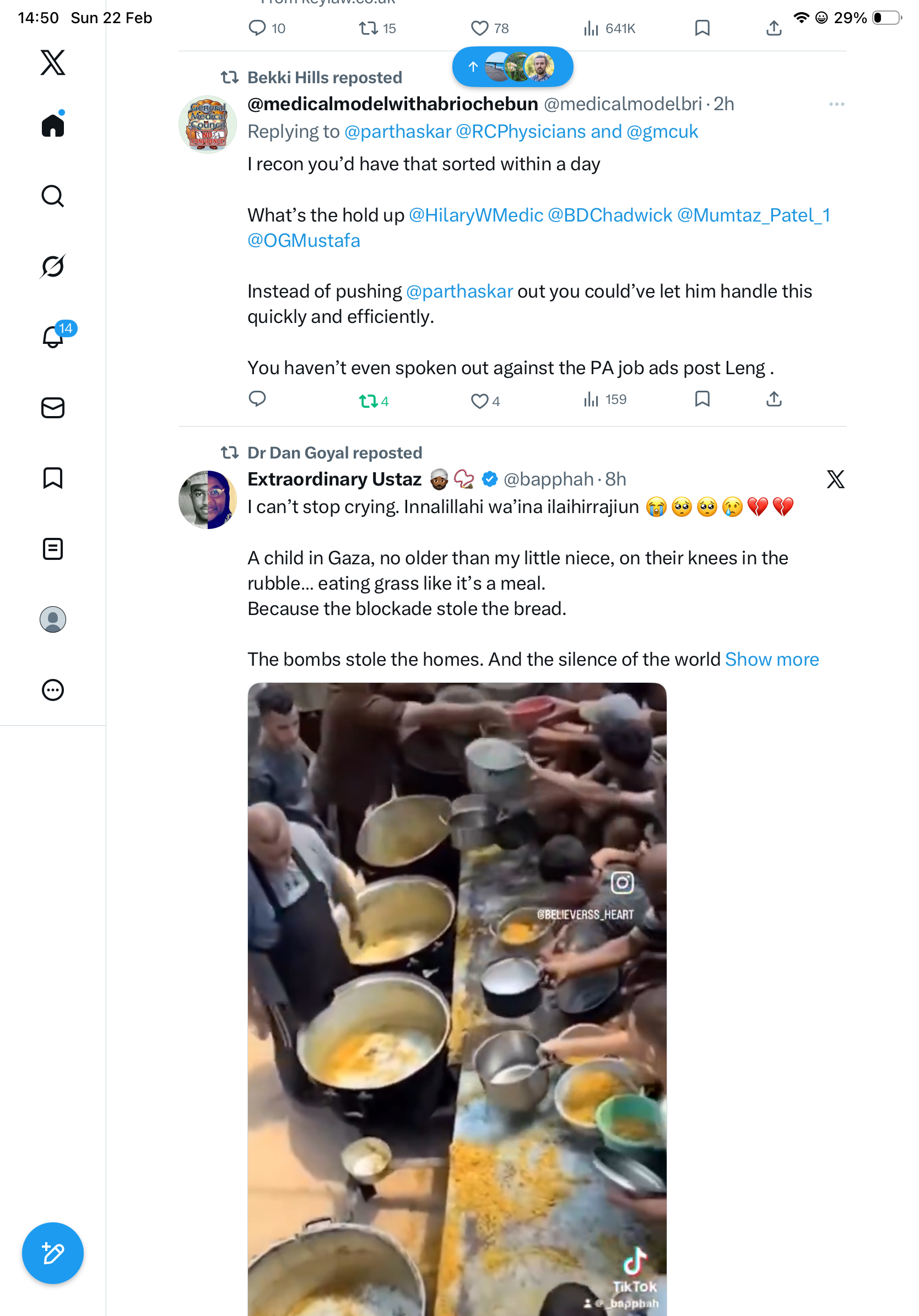Viewport: 919px width, 1316px height.
Task: Open Notifications with 14 badge
Action: pos(53,337)
